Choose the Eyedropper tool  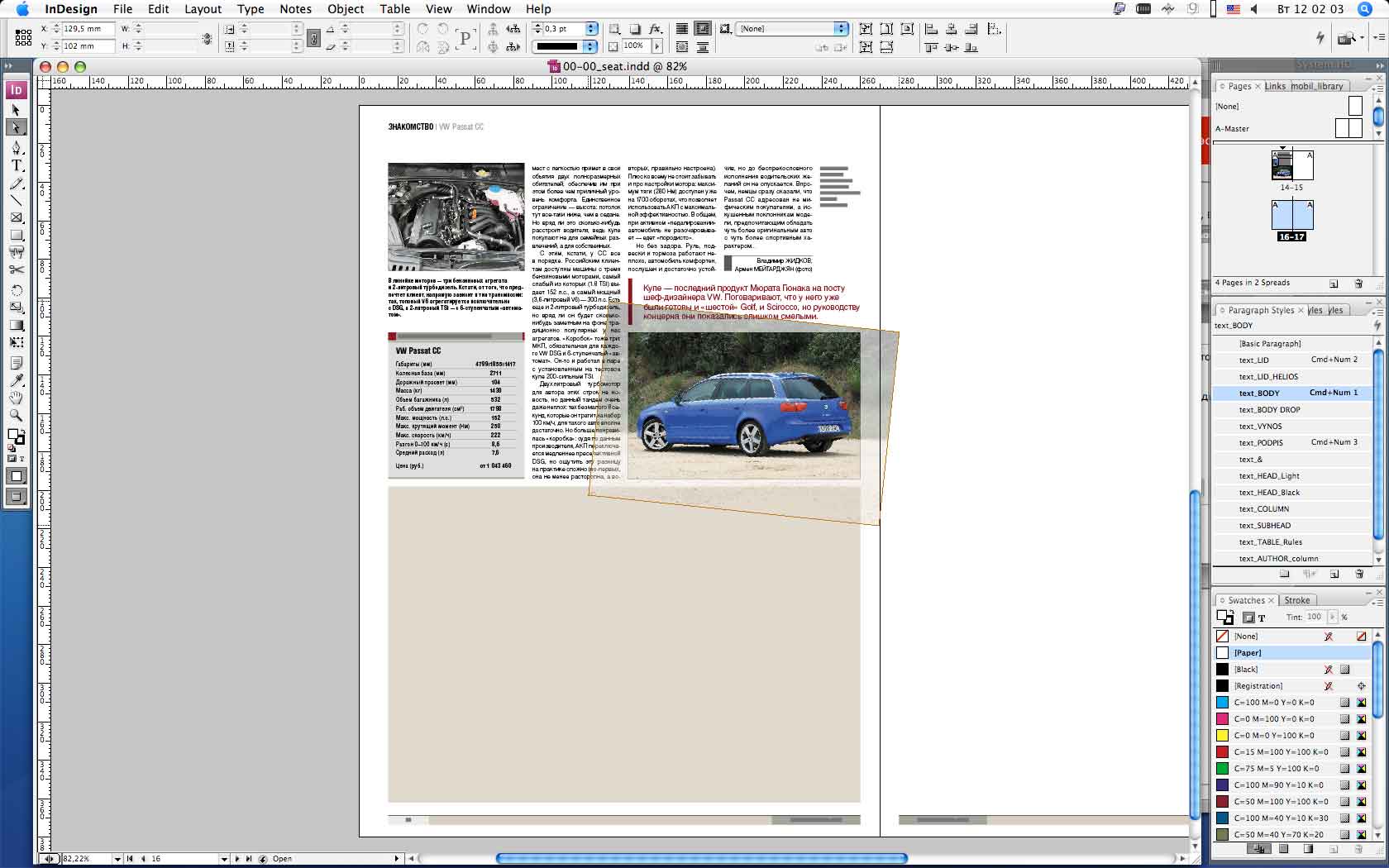[16, 380]
